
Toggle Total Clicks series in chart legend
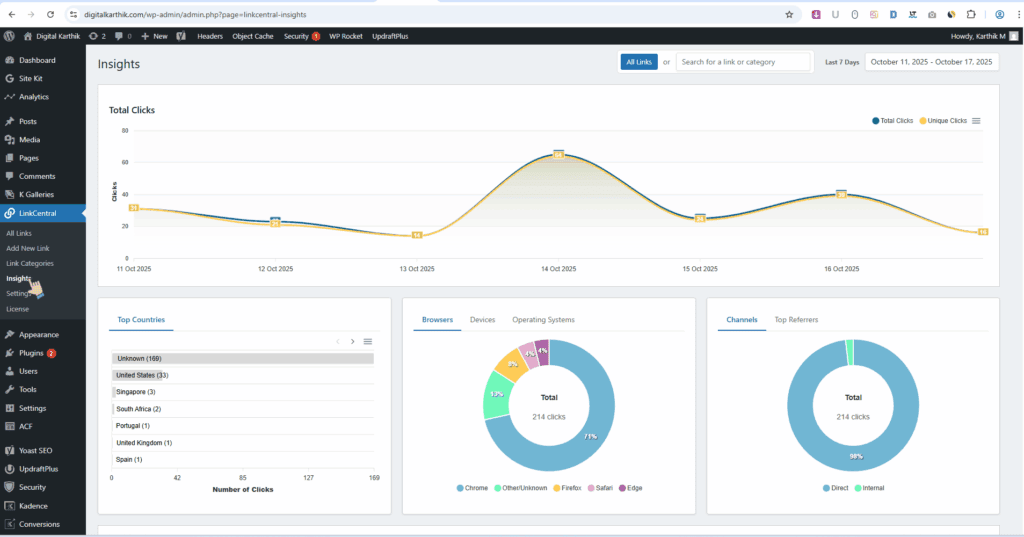pos(892,121)
